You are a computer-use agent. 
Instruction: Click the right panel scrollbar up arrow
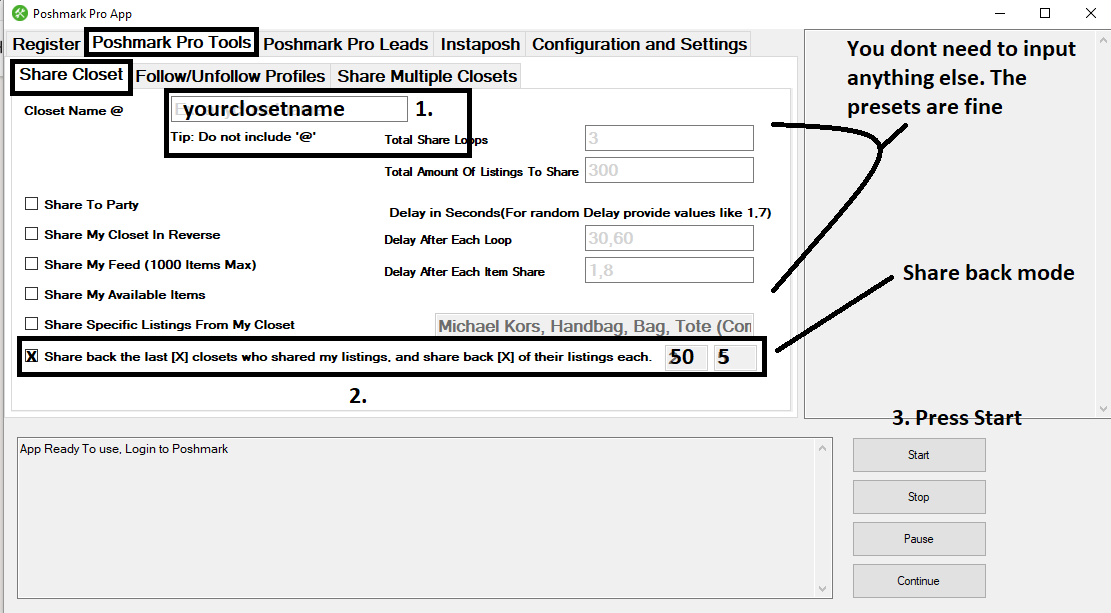point(1103,40)
